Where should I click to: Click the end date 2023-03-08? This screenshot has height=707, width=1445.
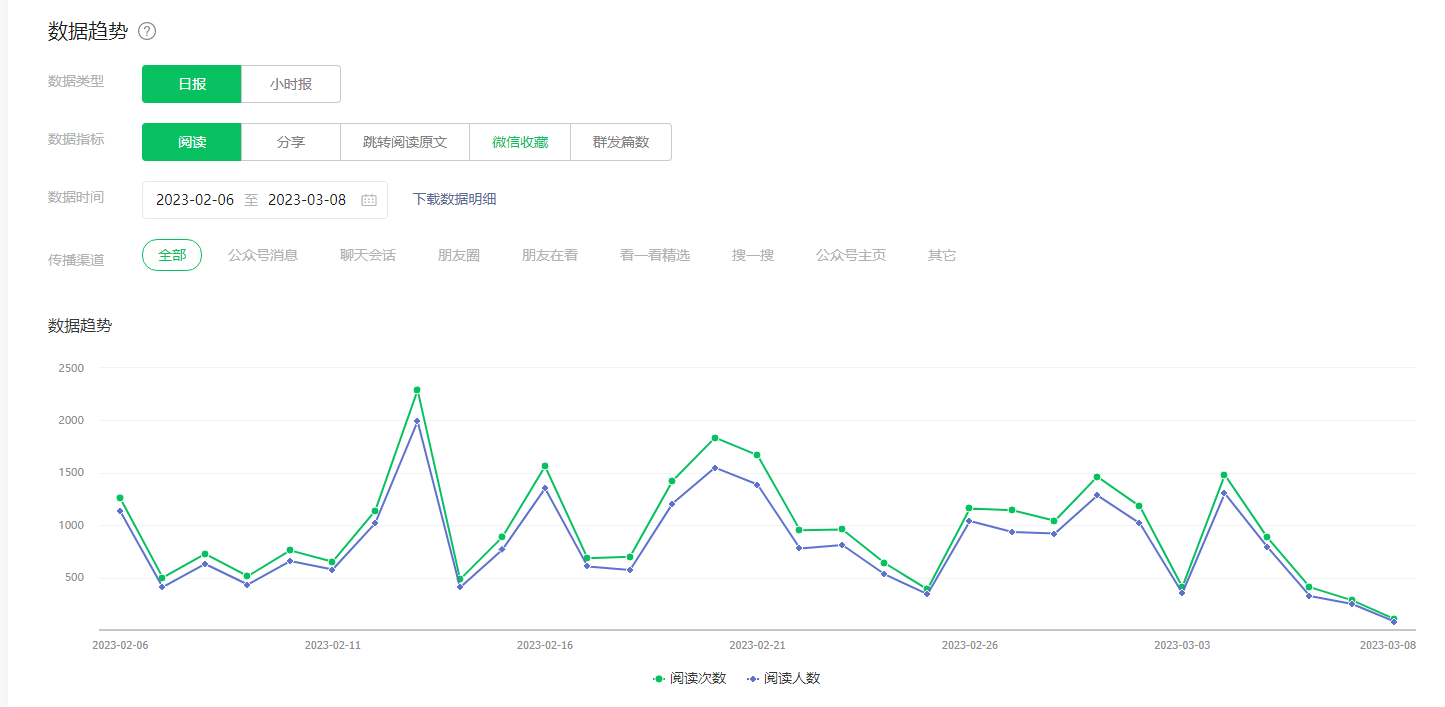pyautogui.click(x=307, y=200)
